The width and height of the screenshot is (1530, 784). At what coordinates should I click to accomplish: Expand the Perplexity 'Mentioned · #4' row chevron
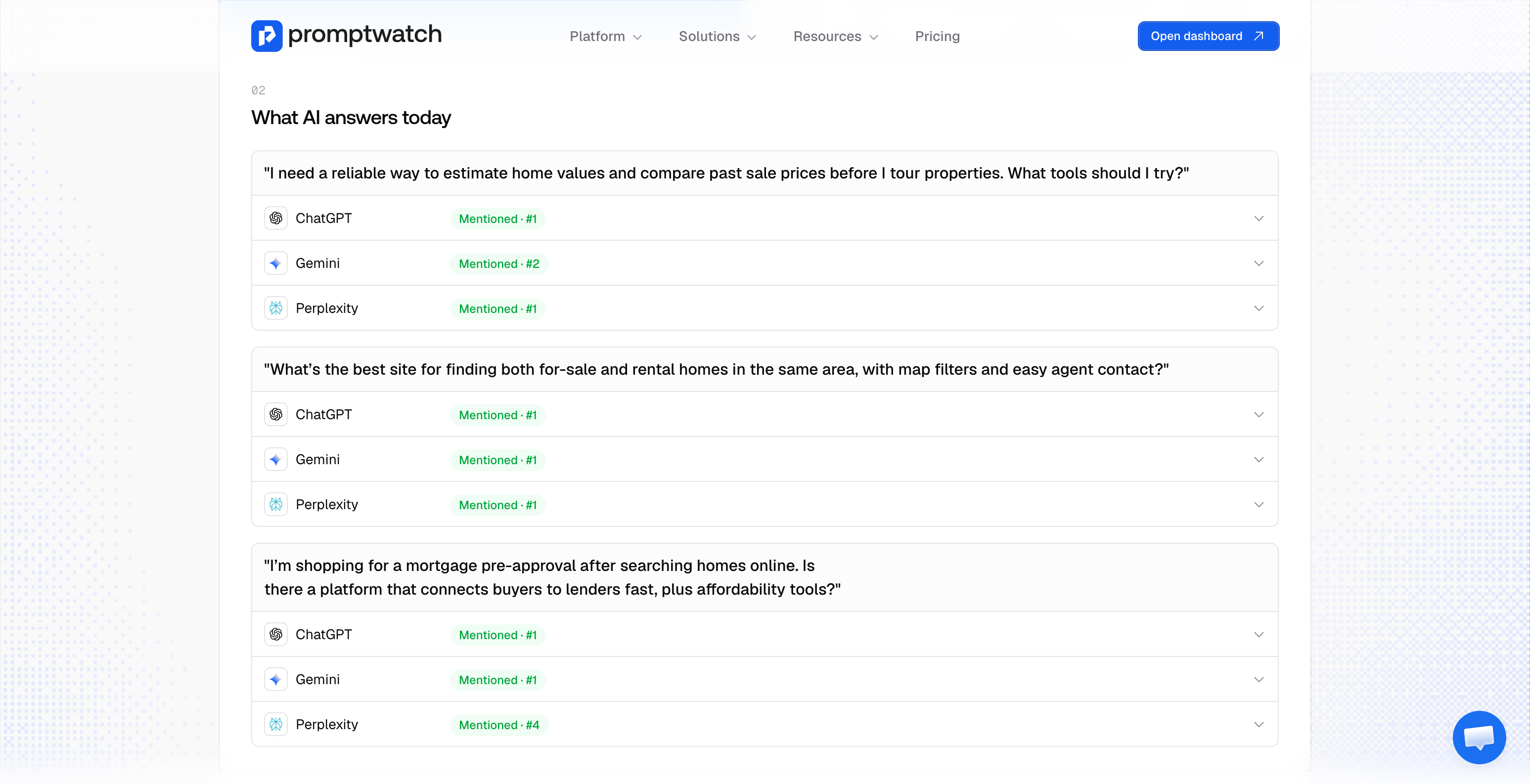(x=1259, y=725)
